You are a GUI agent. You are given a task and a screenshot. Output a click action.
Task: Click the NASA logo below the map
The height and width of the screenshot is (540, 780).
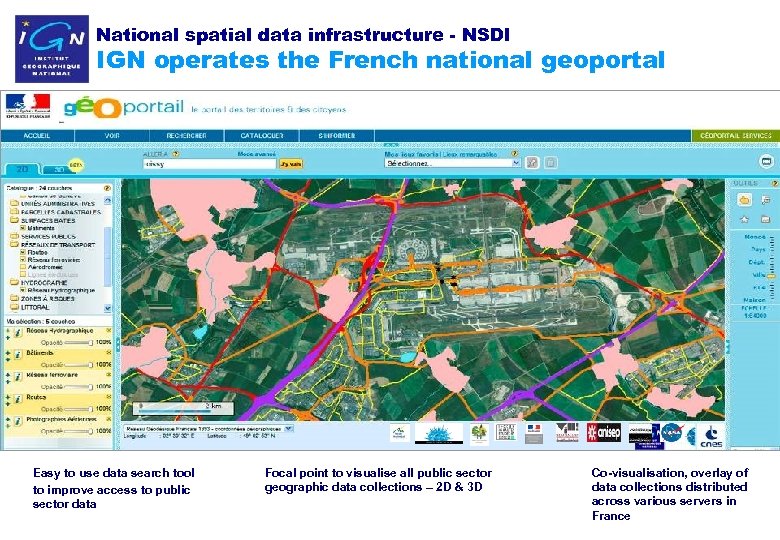coord(673,433)
